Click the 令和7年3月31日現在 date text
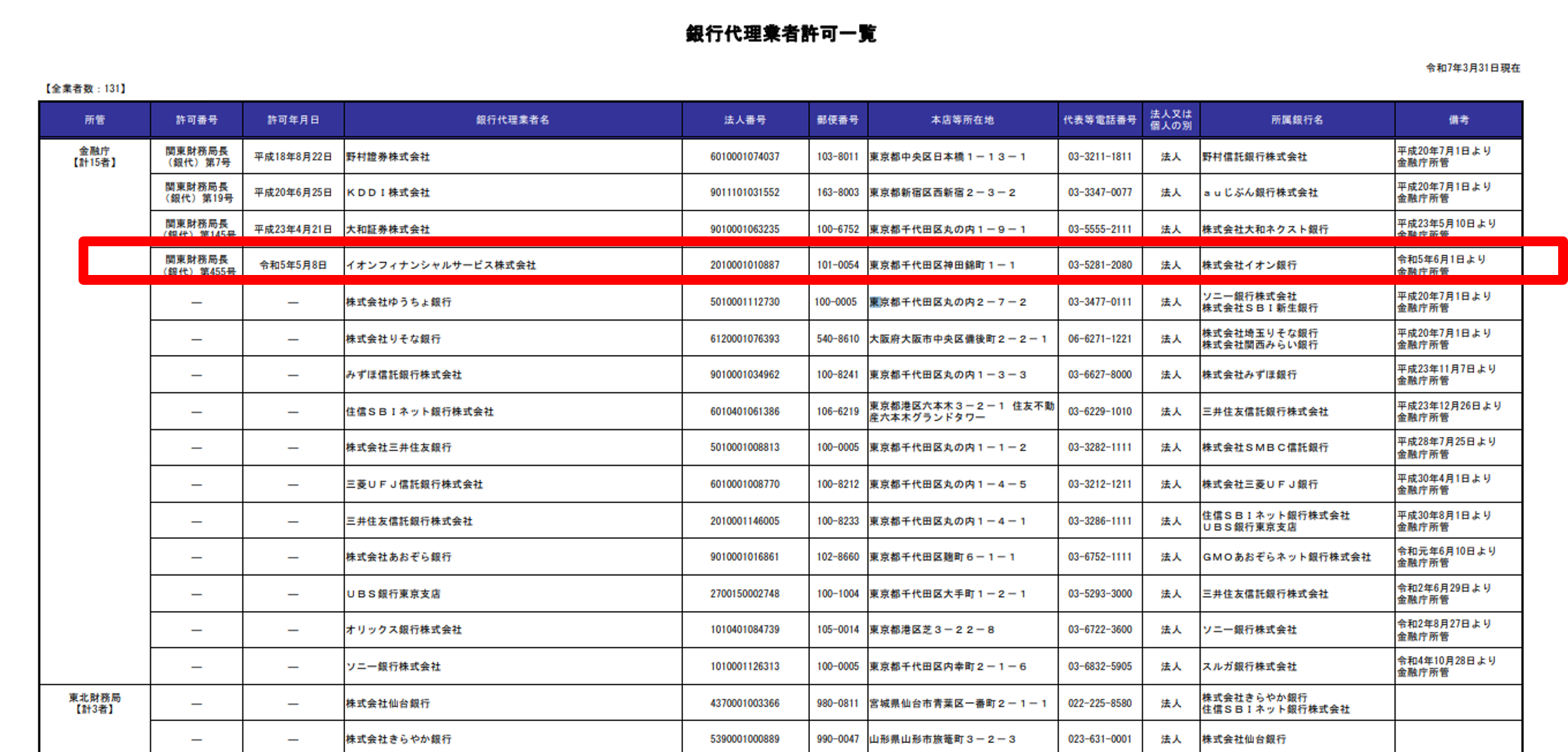 click(1473, 68)
